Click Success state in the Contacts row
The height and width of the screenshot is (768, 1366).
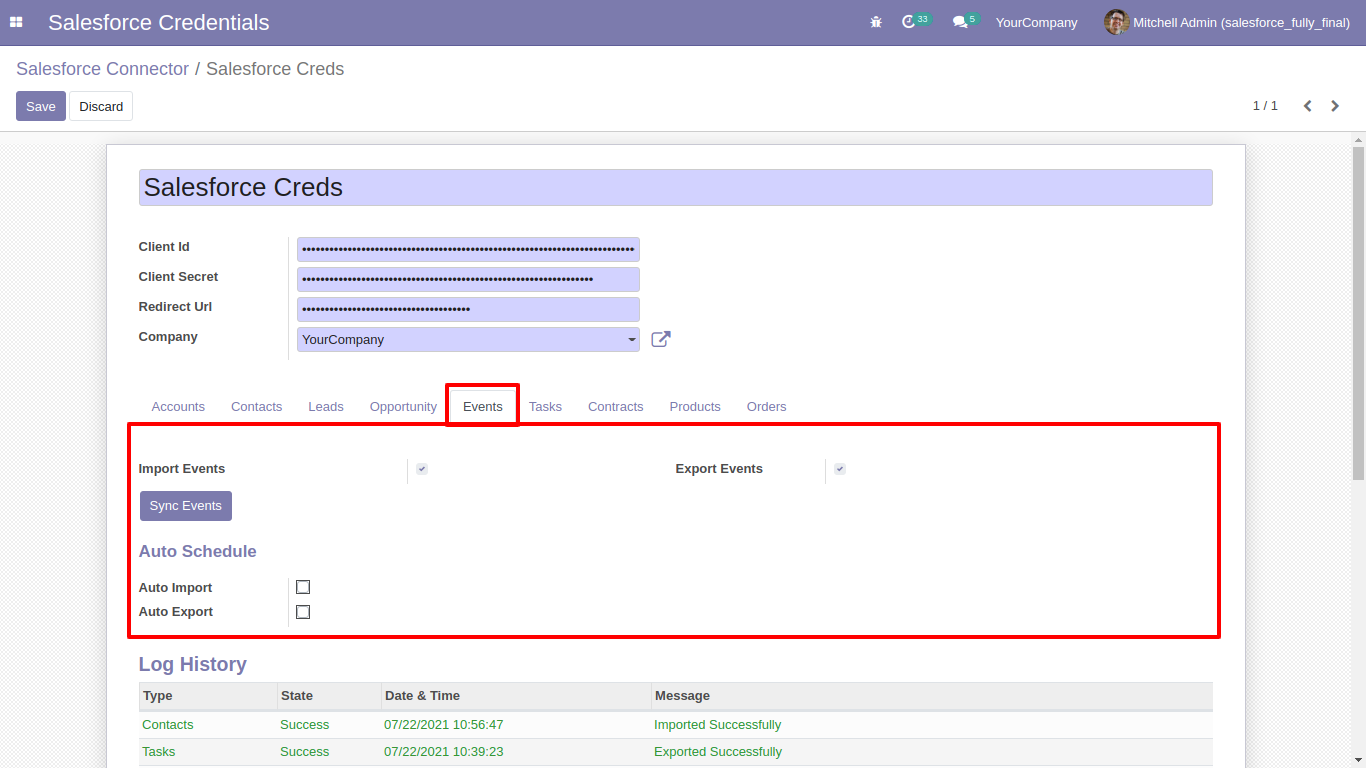point(305,725)
